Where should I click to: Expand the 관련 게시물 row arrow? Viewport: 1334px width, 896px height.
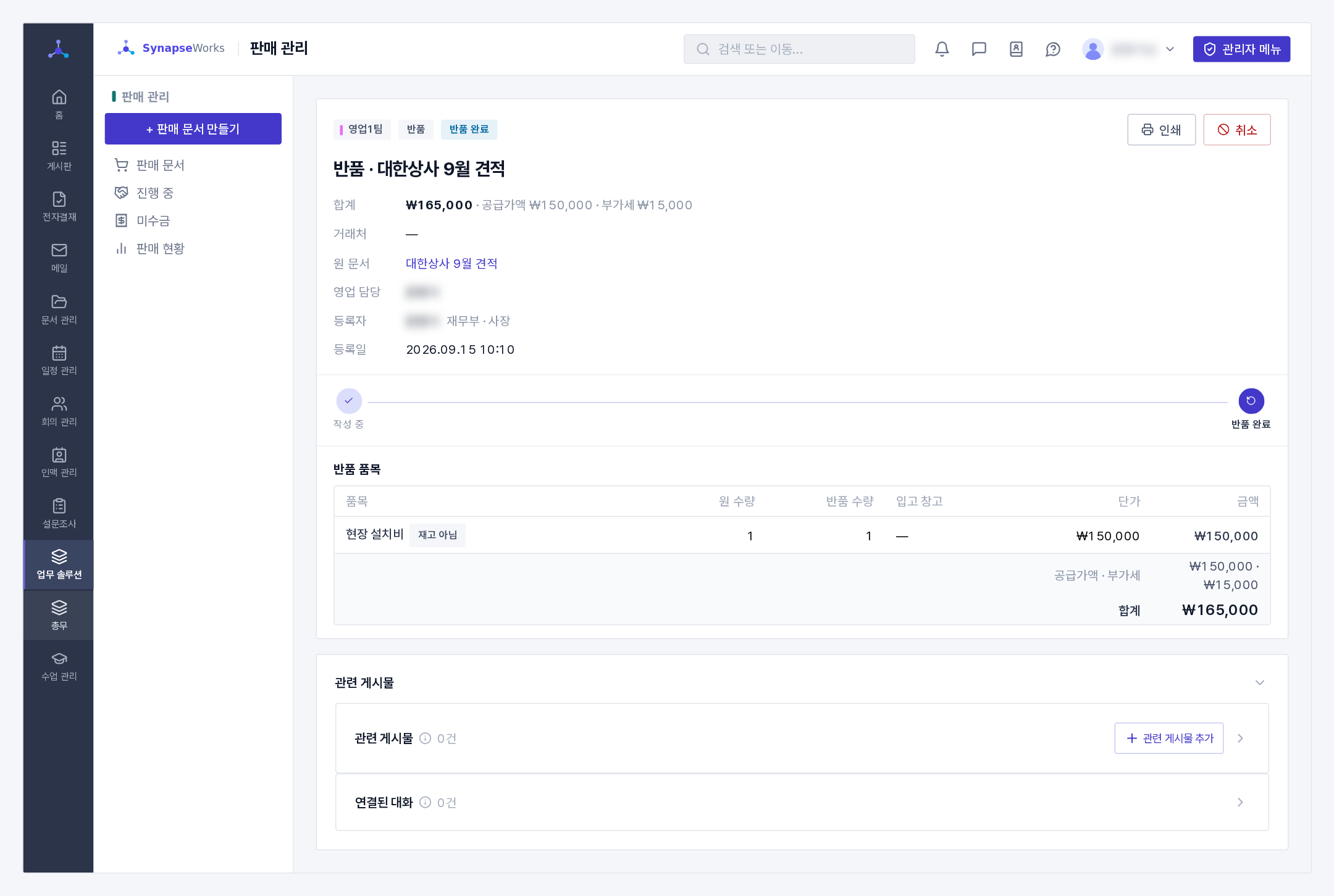[1240, 739]
